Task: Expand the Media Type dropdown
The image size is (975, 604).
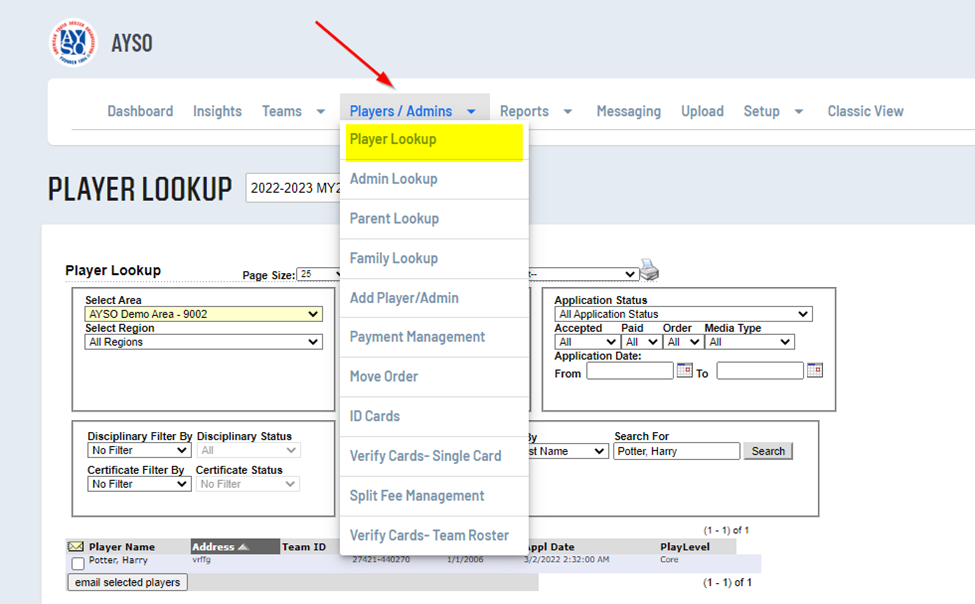Action: (748, 342)
